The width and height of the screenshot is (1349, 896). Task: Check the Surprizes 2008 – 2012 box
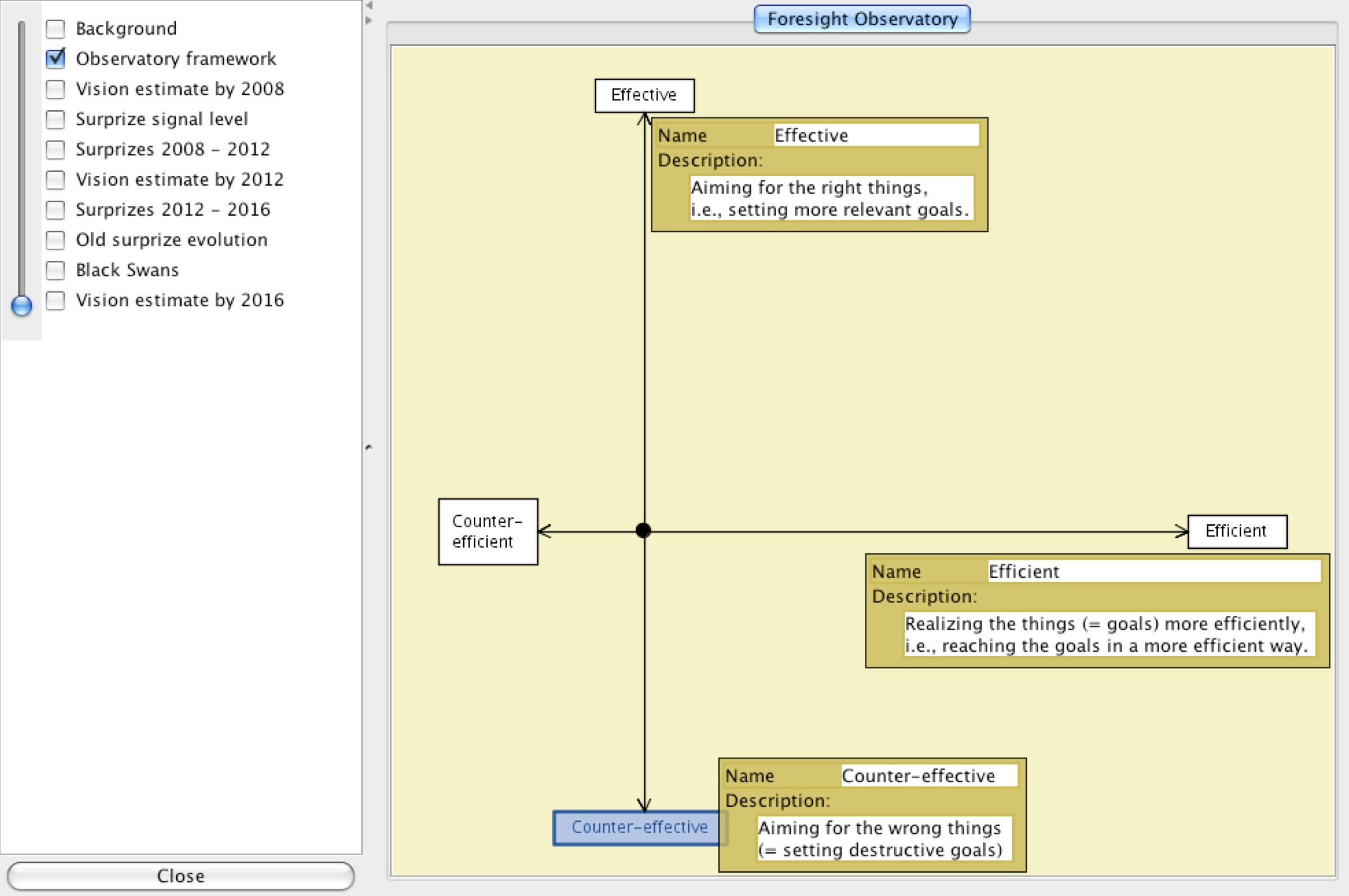[x=55, y=149]
